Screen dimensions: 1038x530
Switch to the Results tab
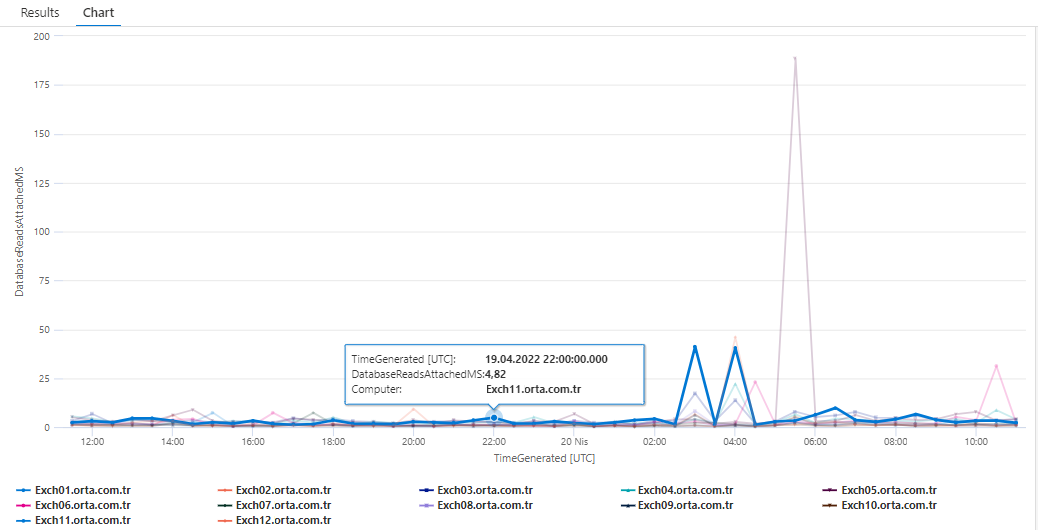pyautogui.click(x=40, y=13)
